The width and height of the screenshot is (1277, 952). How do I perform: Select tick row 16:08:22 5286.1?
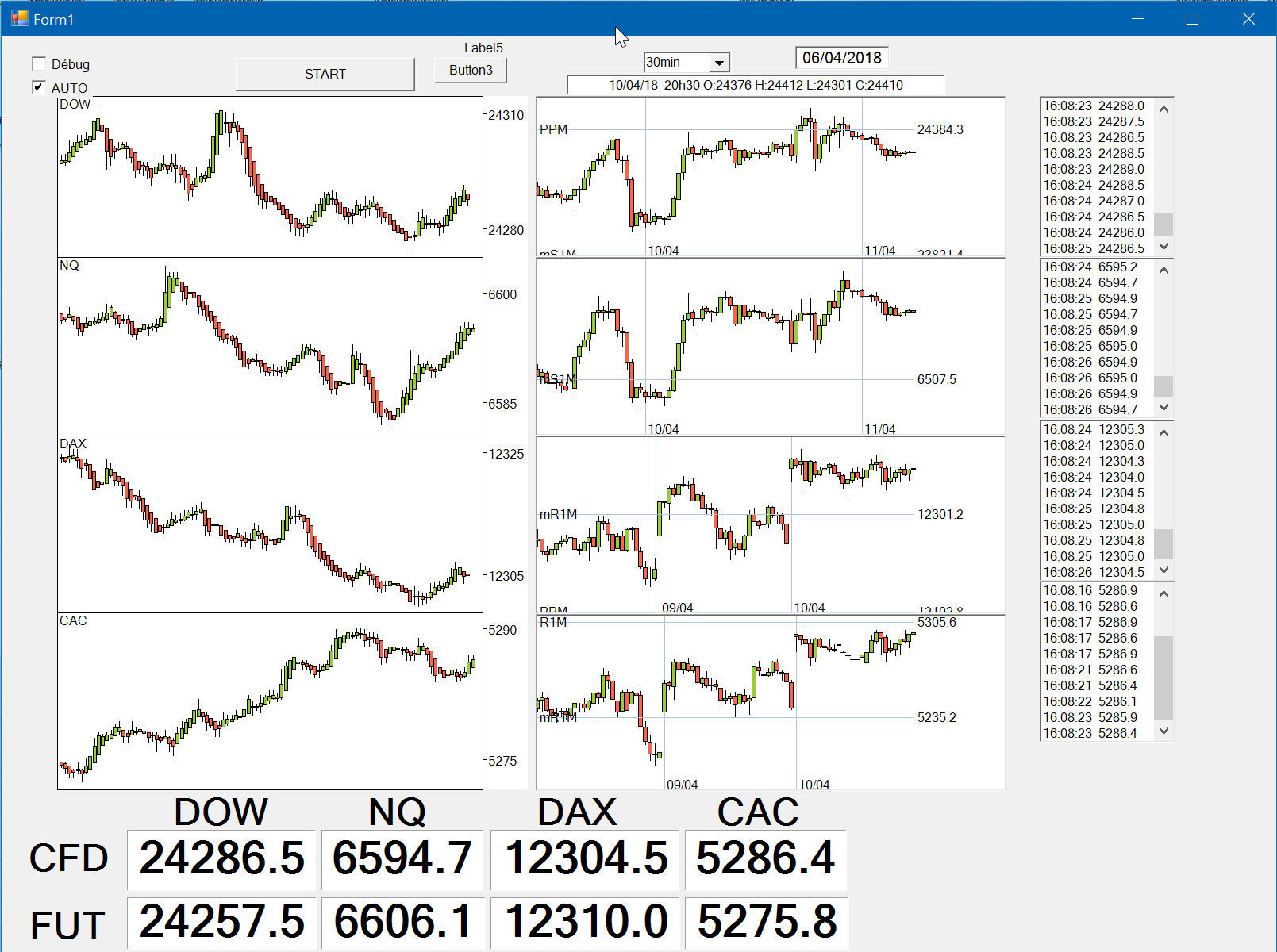point(1097,701)
